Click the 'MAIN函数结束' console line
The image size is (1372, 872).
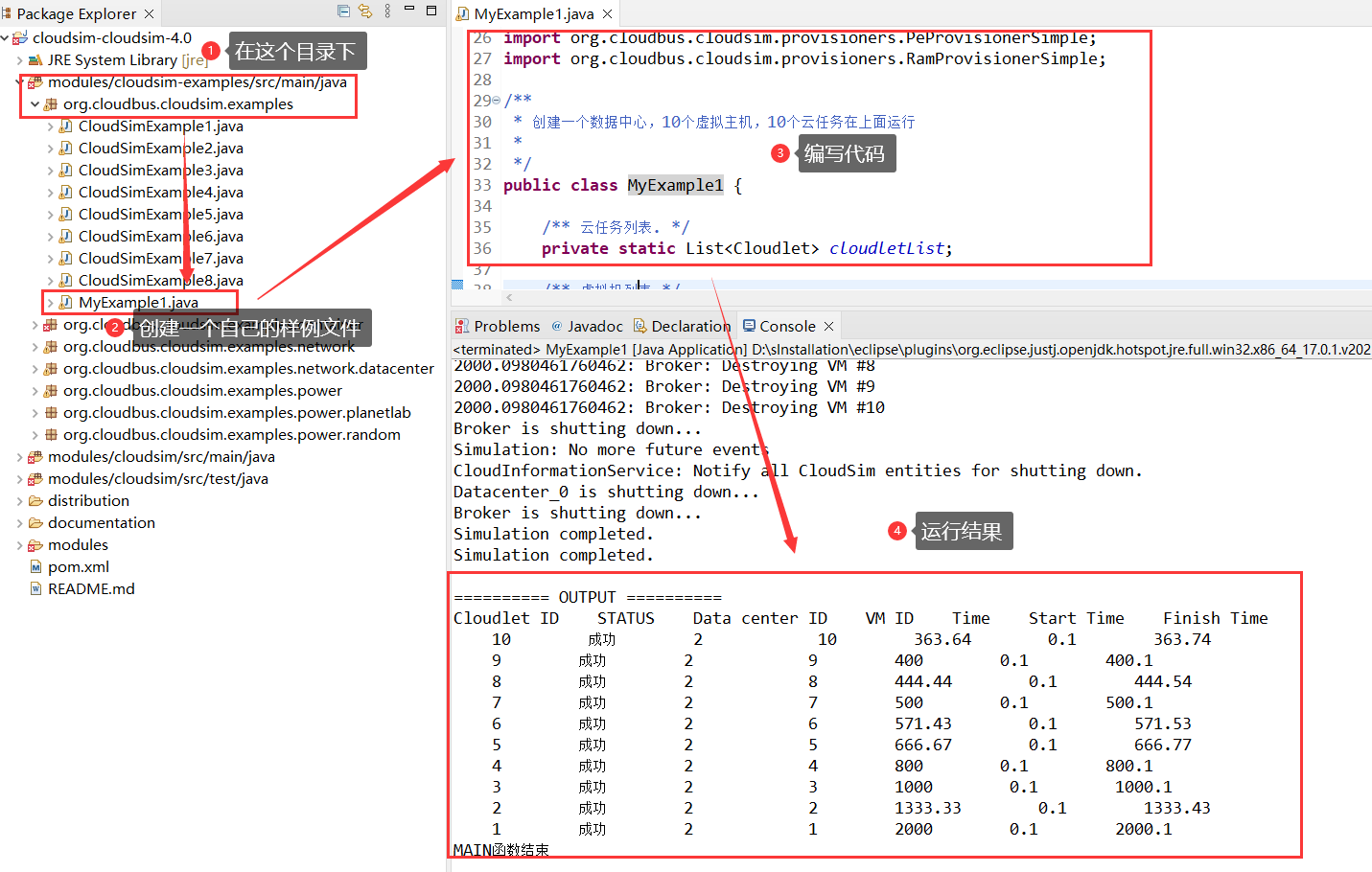tap(501, 850)
